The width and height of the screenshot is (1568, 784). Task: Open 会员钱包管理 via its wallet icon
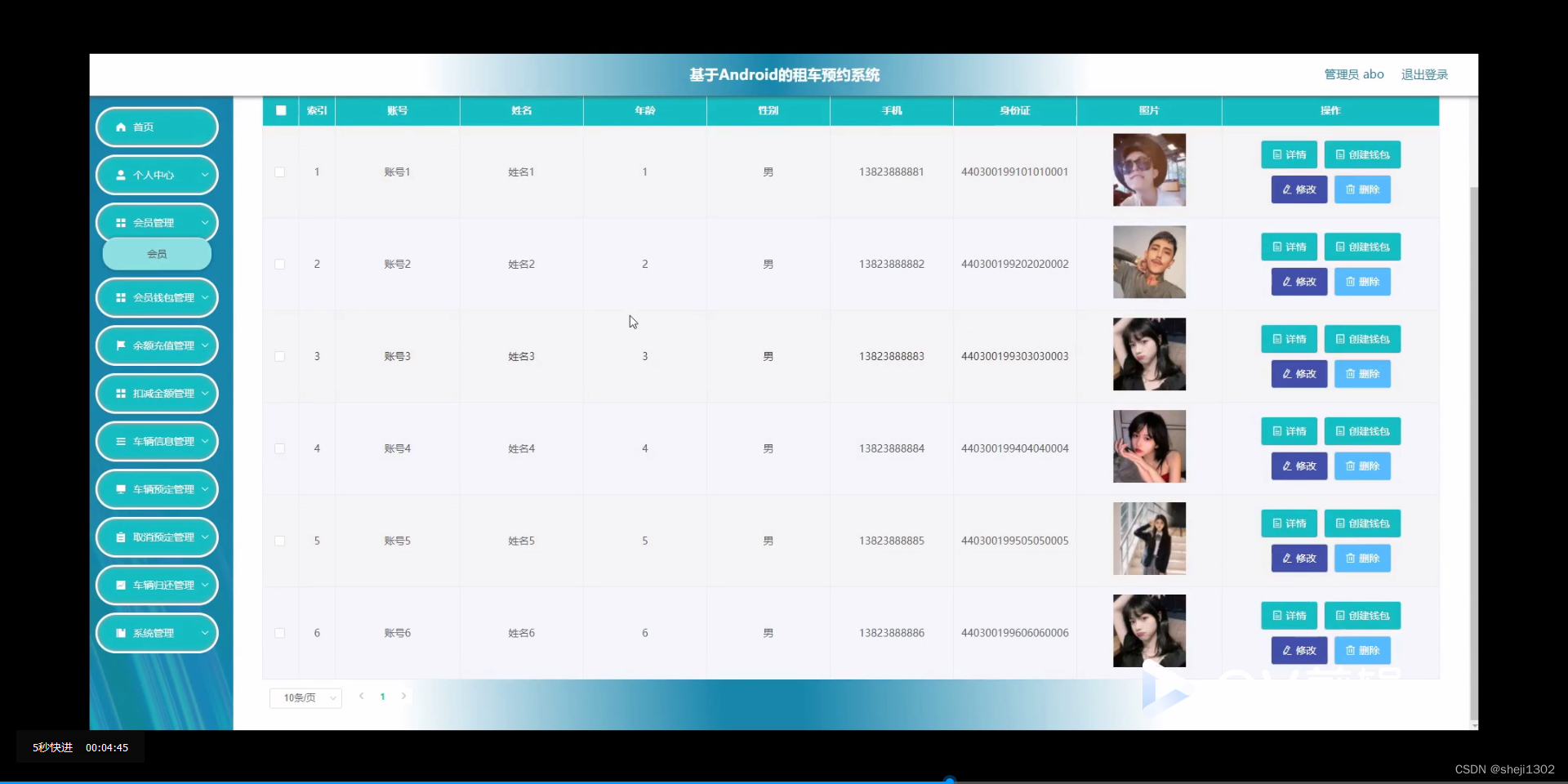click(x=121, y=297)
